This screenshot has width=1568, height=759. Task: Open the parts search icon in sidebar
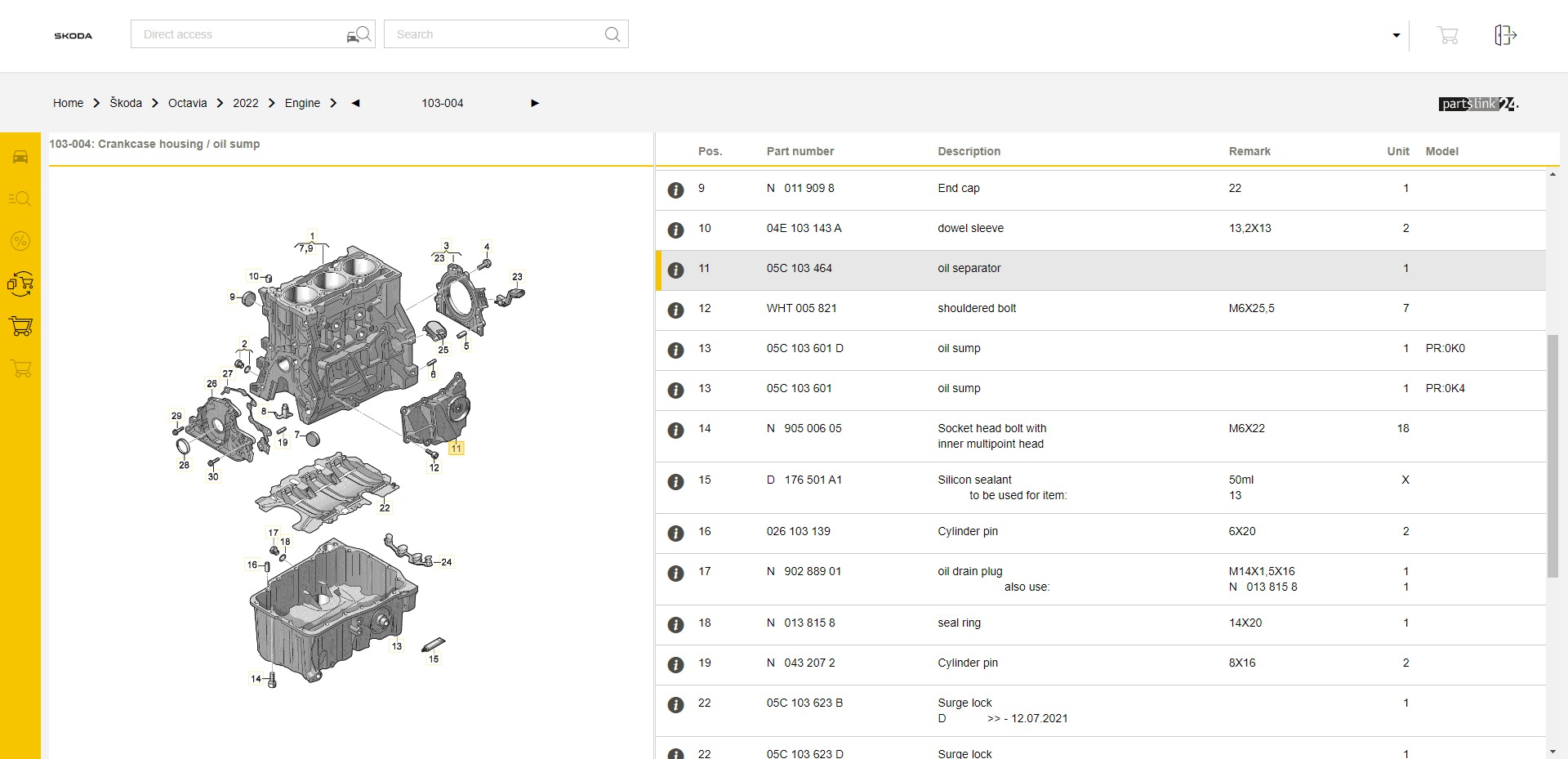tap(20, 199)
